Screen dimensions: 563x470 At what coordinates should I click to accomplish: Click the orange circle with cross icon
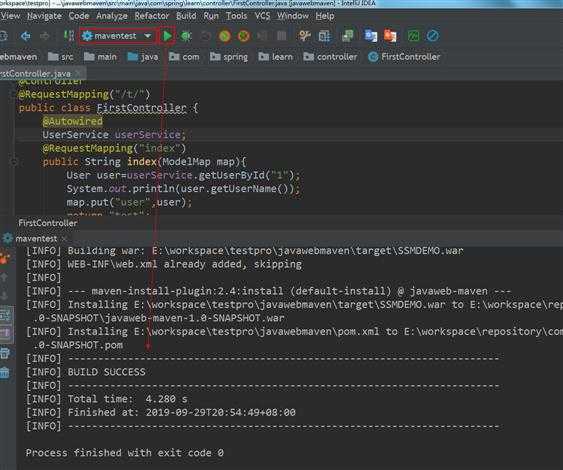(x=244, y=36)
